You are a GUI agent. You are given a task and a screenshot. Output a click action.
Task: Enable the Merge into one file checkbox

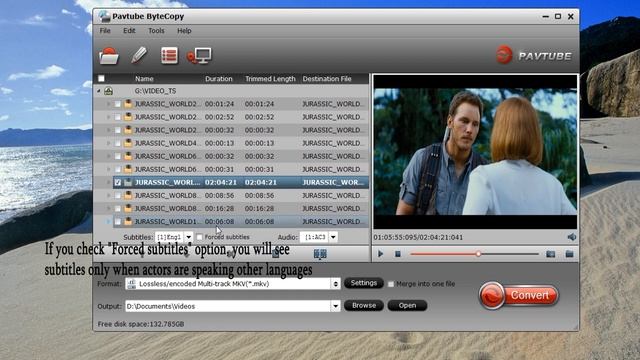391,284
